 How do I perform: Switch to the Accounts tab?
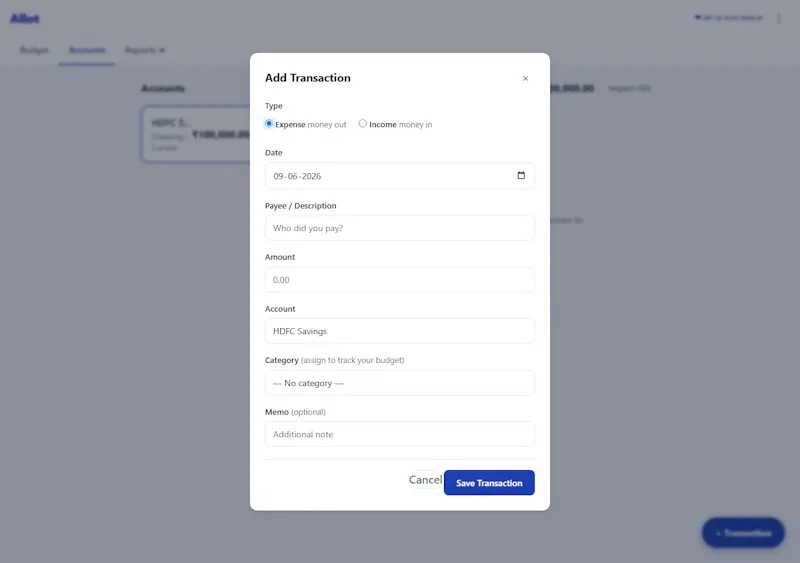click(87, 50)
